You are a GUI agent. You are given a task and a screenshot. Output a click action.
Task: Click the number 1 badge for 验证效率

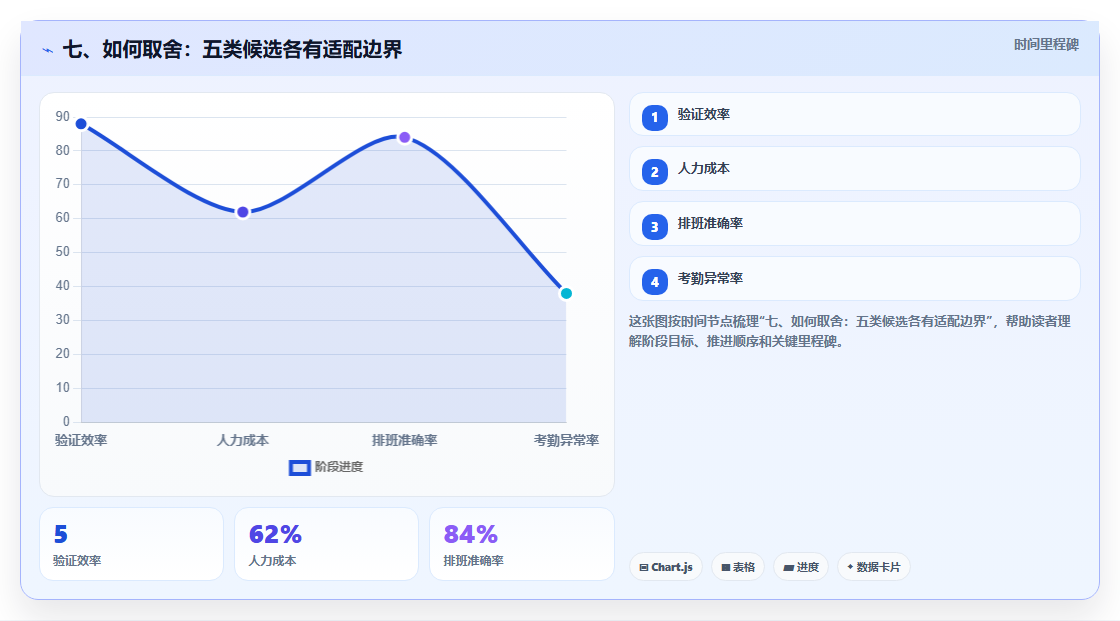coord(654,117)
